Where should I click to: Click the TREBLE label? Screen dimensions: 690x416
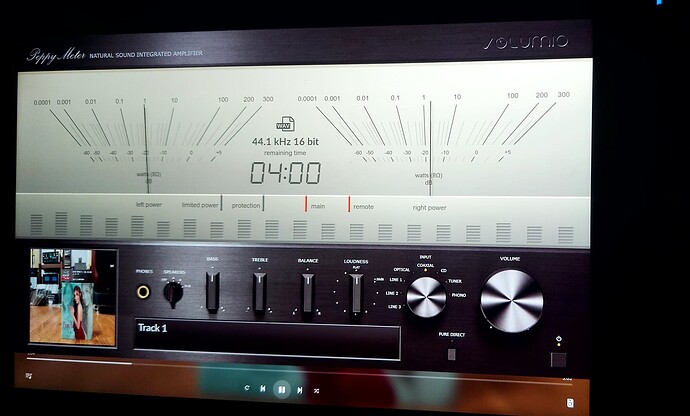(260, 260)
